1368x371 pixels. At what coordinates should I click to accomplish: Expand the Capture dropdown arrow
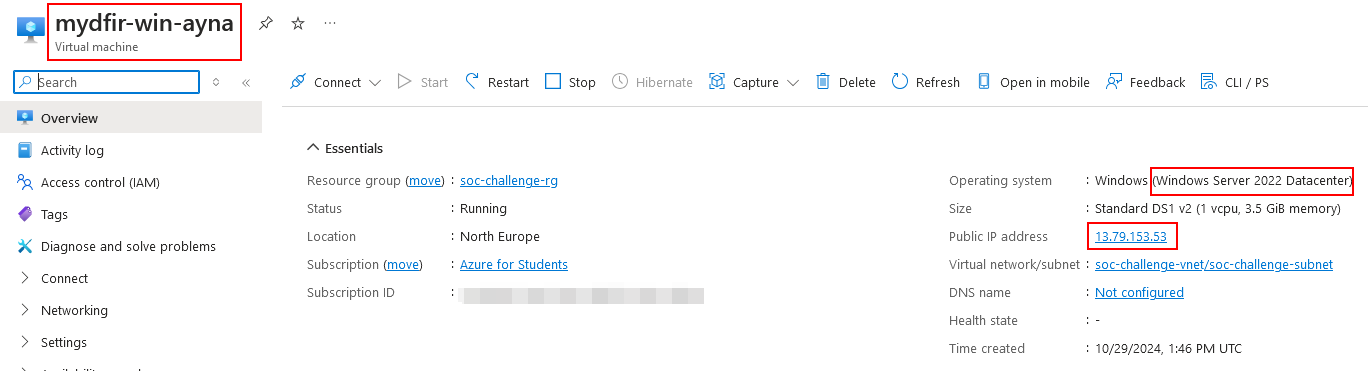click(793, 83)
